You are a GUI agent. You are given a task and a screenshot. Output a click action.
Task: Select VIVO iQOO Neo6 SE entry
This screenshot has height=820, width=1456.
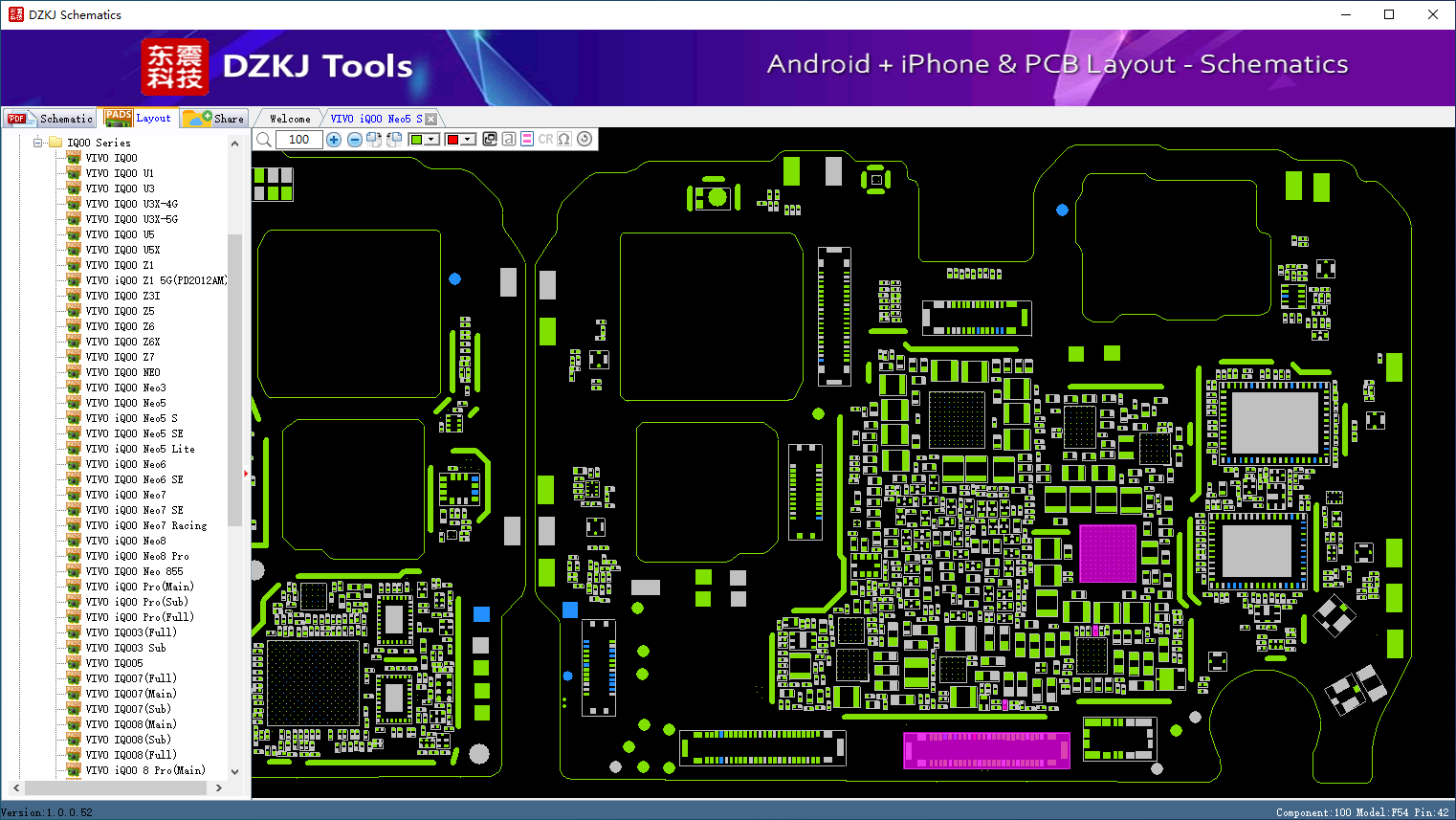(135, 479)
